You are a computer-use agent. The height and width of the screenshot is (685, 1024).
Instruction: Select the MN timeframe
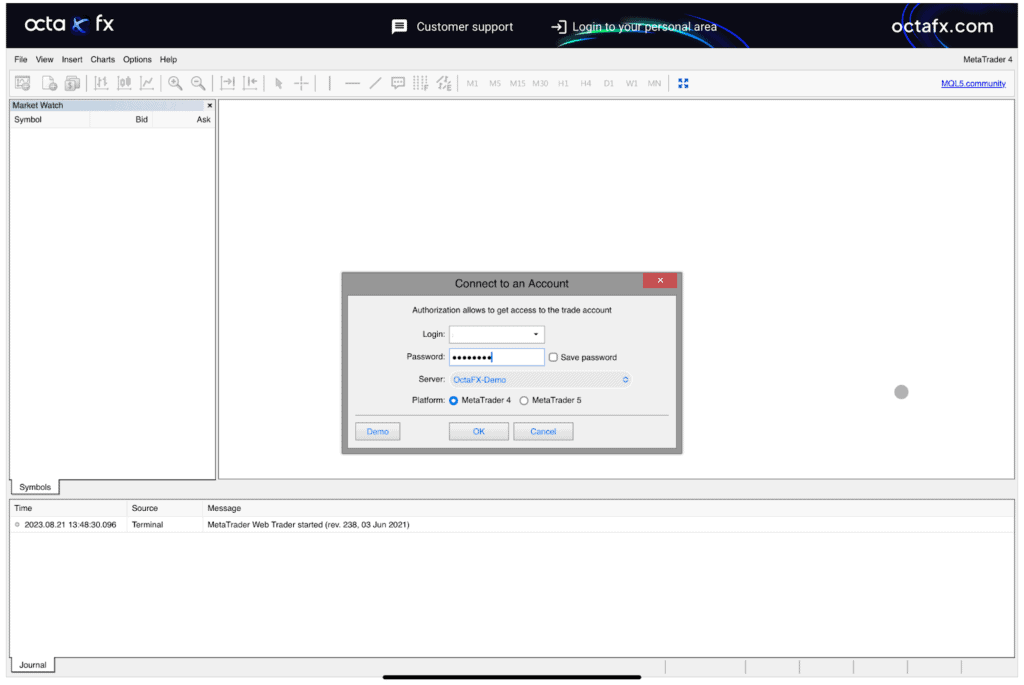[654, 84]
